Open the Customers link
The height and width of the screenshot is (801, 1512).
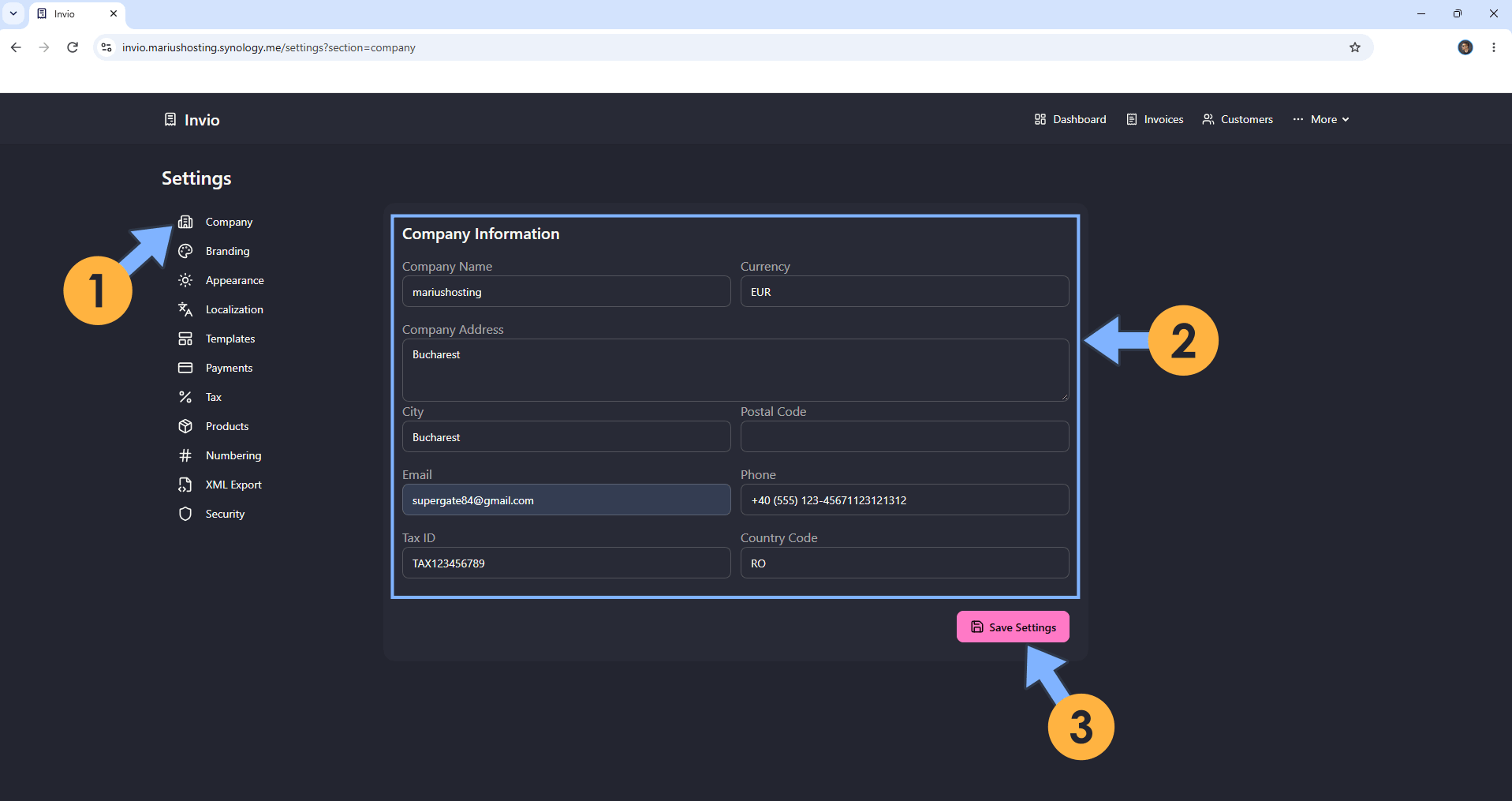coord(1238,119)
